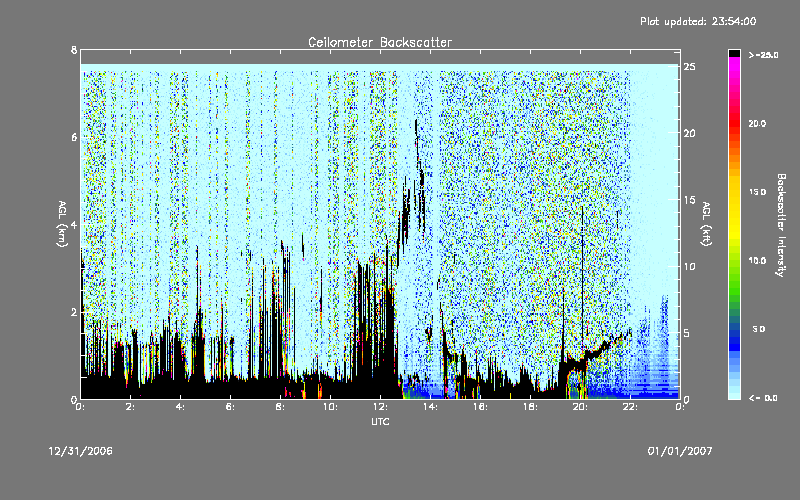Select the '22:' hour tick on time axis

coord(631,407)
